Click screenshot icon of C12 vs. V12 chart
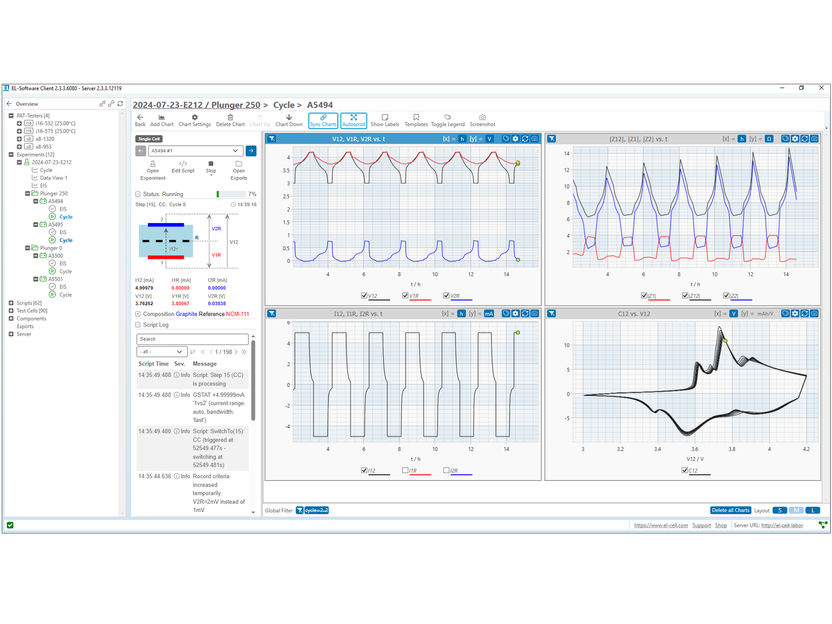This screenshot has height=624, width=832. pyautogui.click(x=814, y=314)
